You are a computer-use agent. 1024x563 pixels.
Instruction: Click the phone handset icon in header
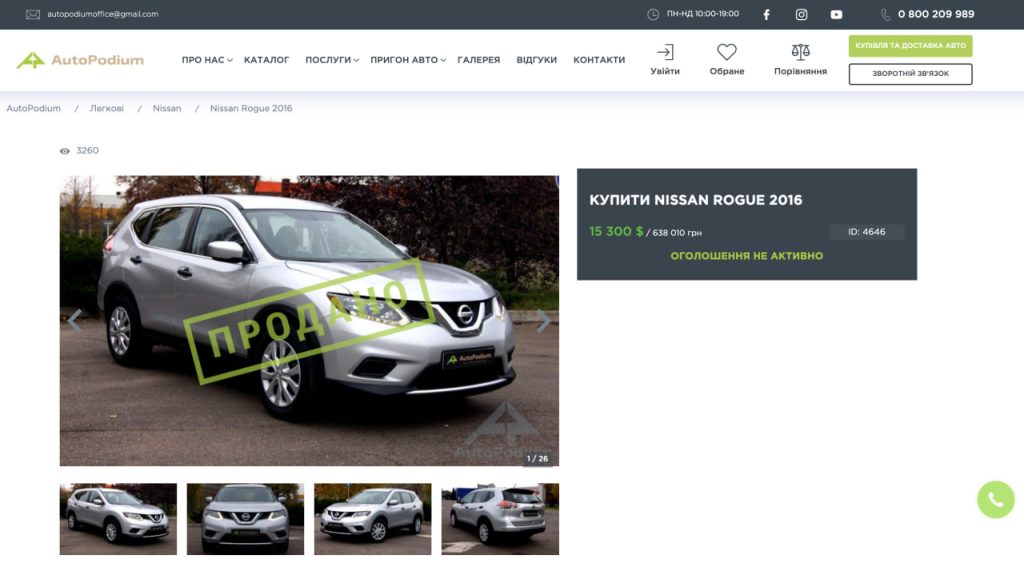pos(886,14)
